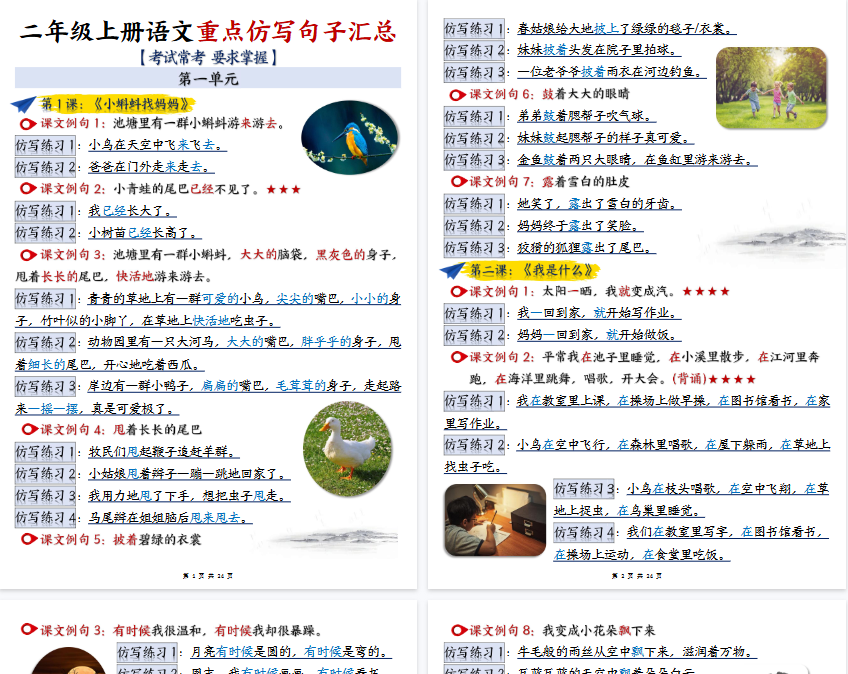The image size is (848, 674).
Task: Click the four red stars after 太阳一晒，我就变成汽
Action: [711, 292]
